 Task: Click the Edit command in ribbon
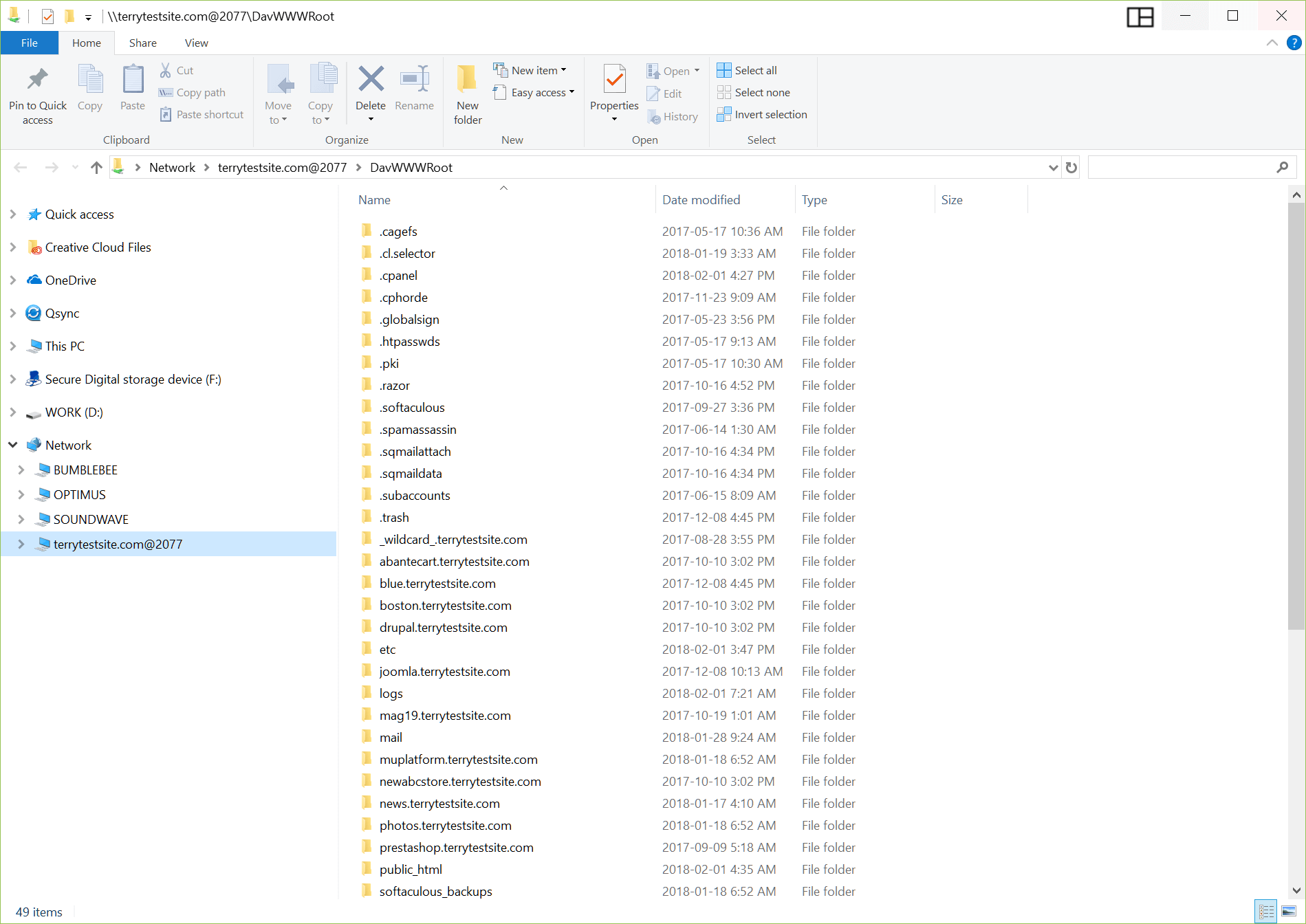664,93
